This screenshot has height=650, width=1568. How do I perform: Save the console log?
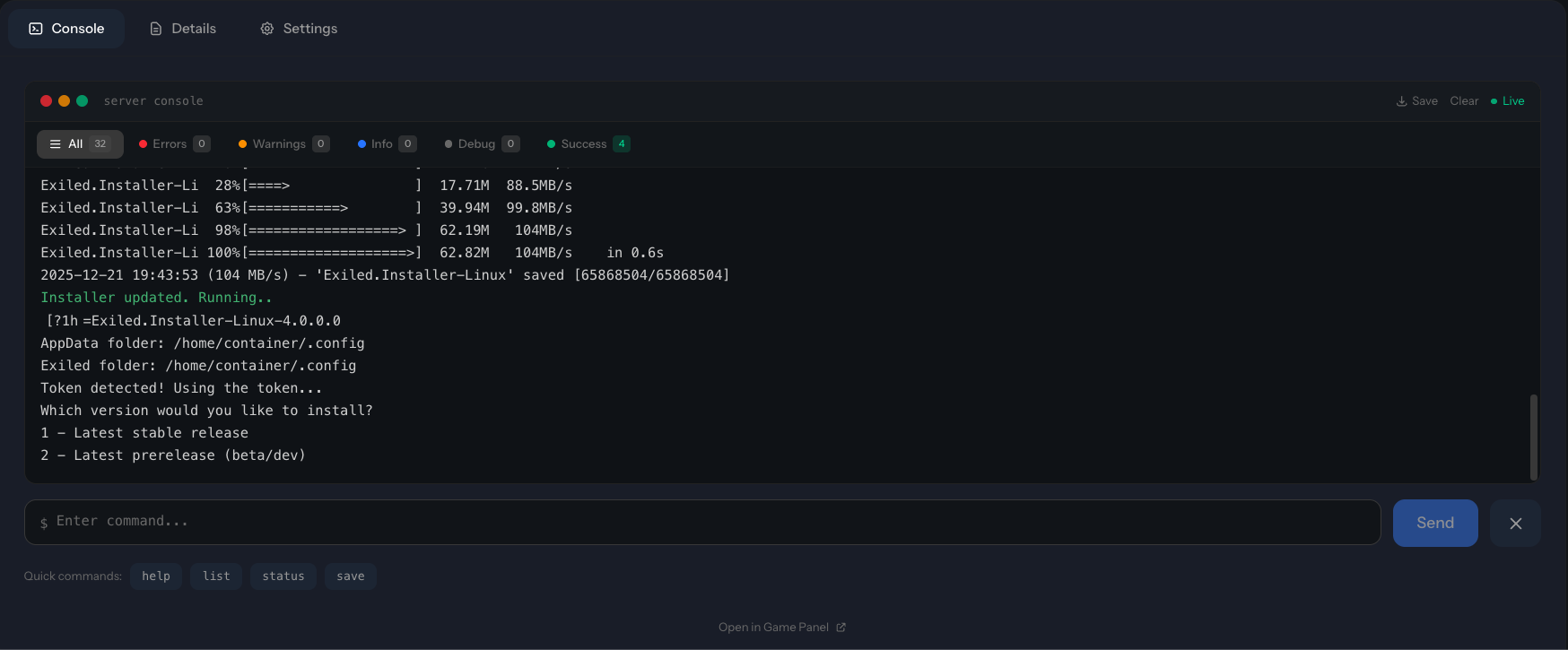(x=1417, y=101)
